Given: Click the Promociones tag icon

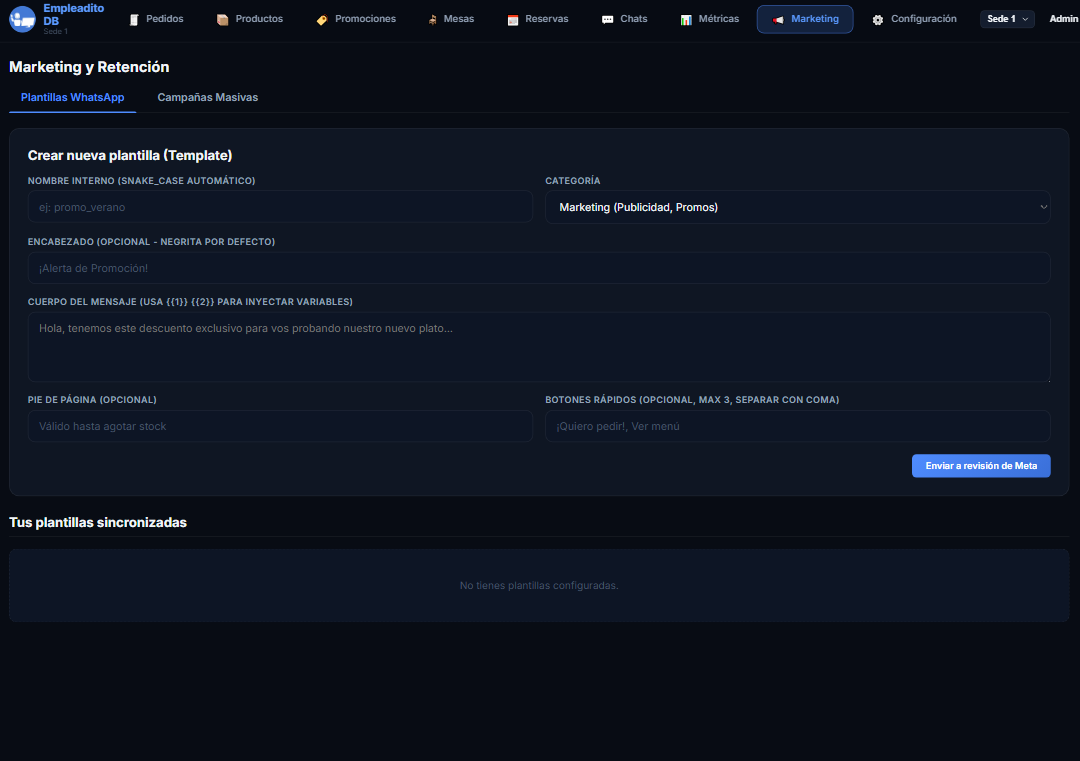Looking at the screenshot, I should (x=322, y=20).
